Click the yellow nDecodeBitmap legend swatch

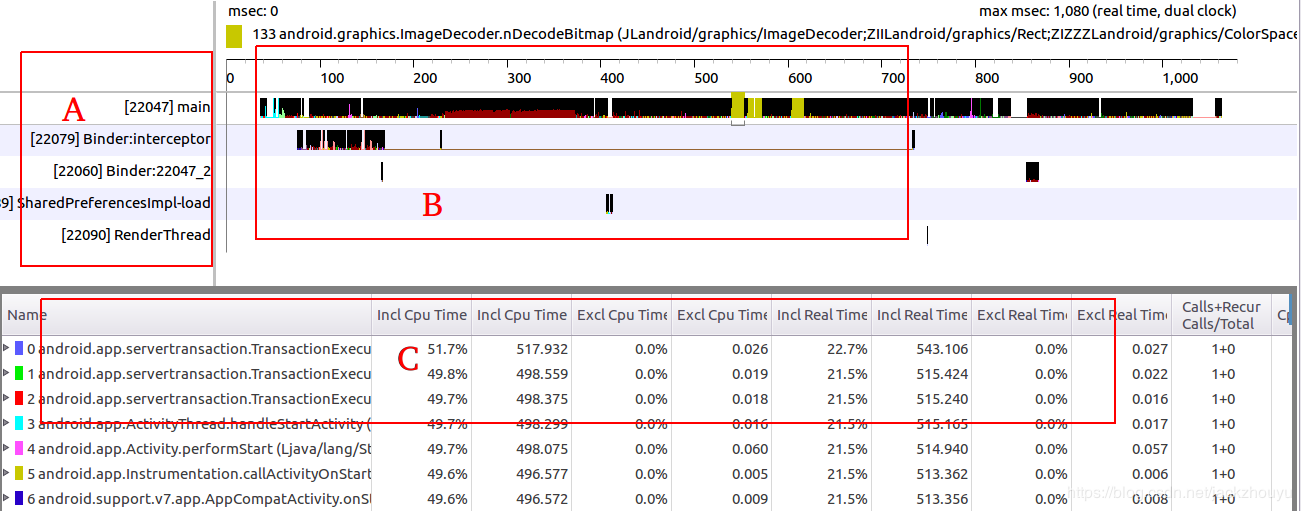pyautogui.click(x=234, y=37)
